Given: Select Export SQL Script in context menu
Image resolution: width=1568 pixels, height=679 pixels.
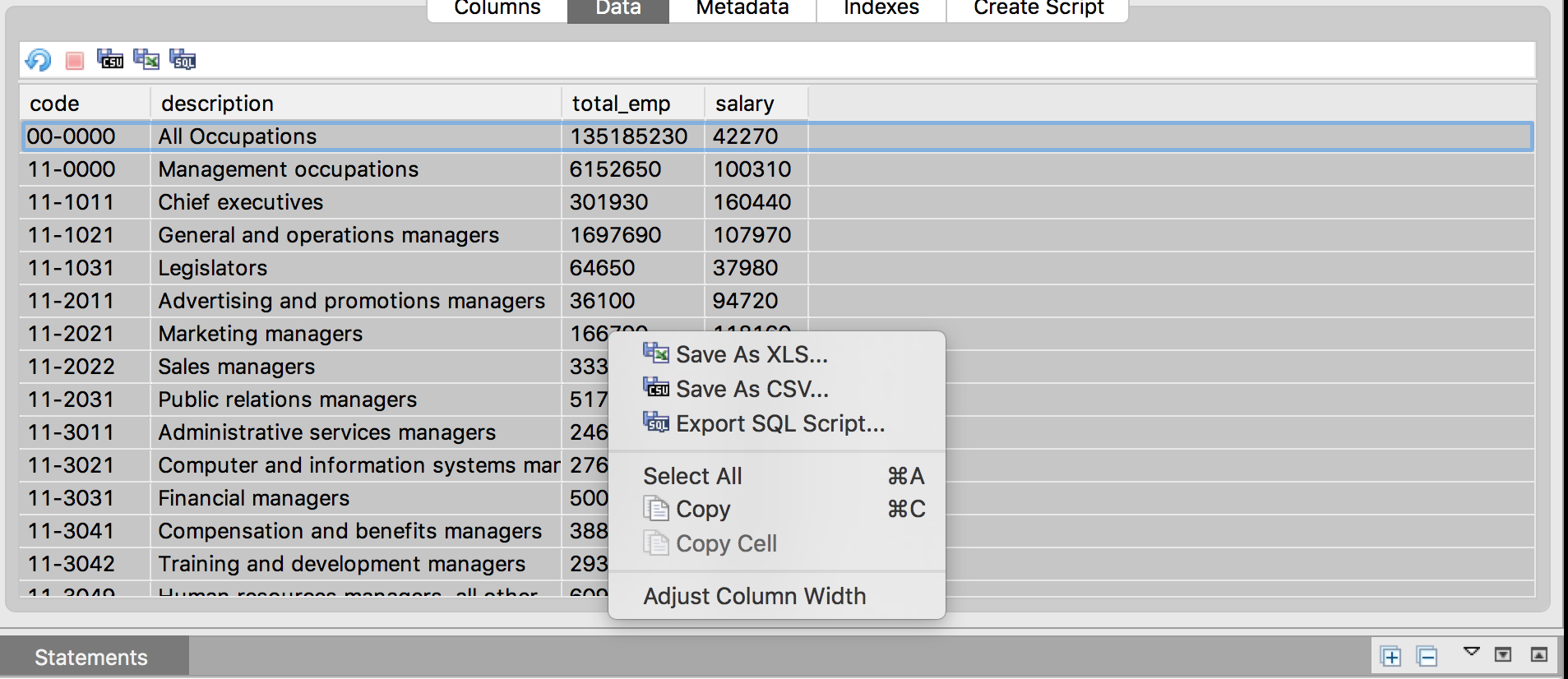Looking at the screenshot, I should pos(779,423).
